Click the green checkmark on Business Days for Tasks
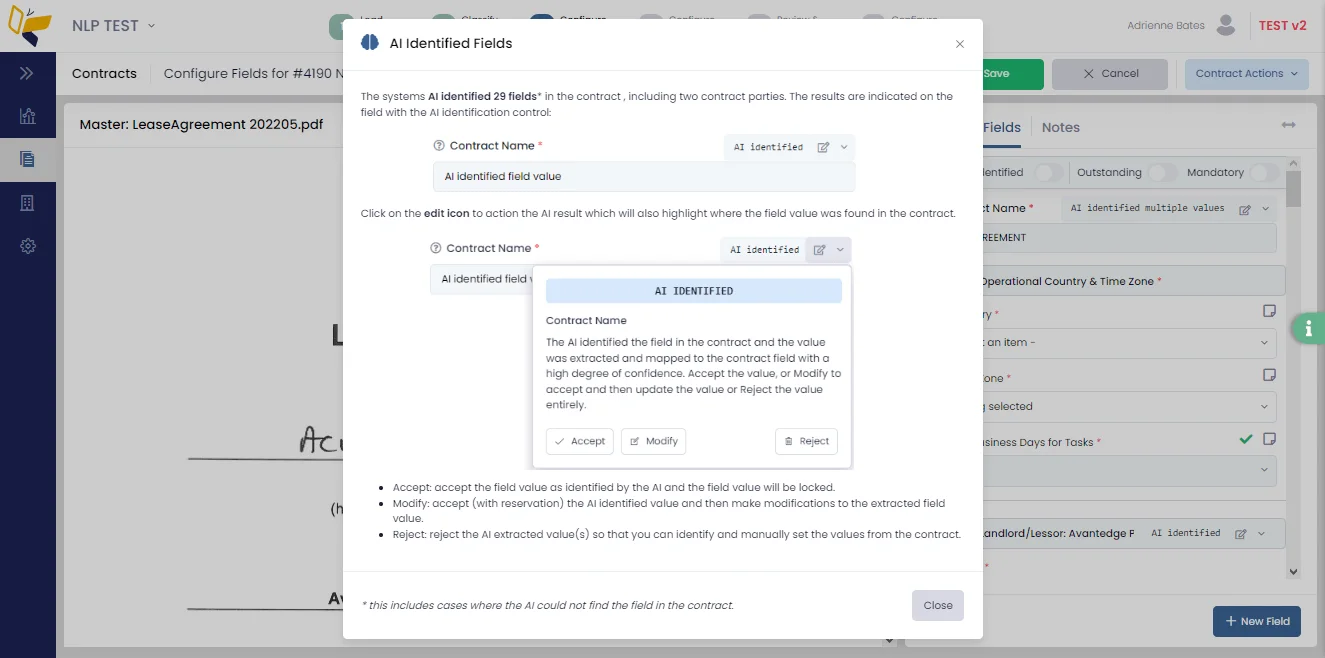This screenshot has height=658, width=1325. [x=1246, y=439]
